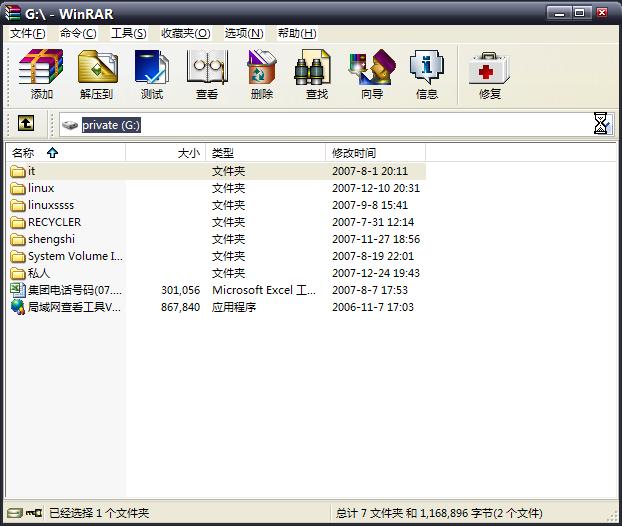The image size is (622, 526).
Task: Open the Info (信息) toolbar icon
Action: pos(427,67)
